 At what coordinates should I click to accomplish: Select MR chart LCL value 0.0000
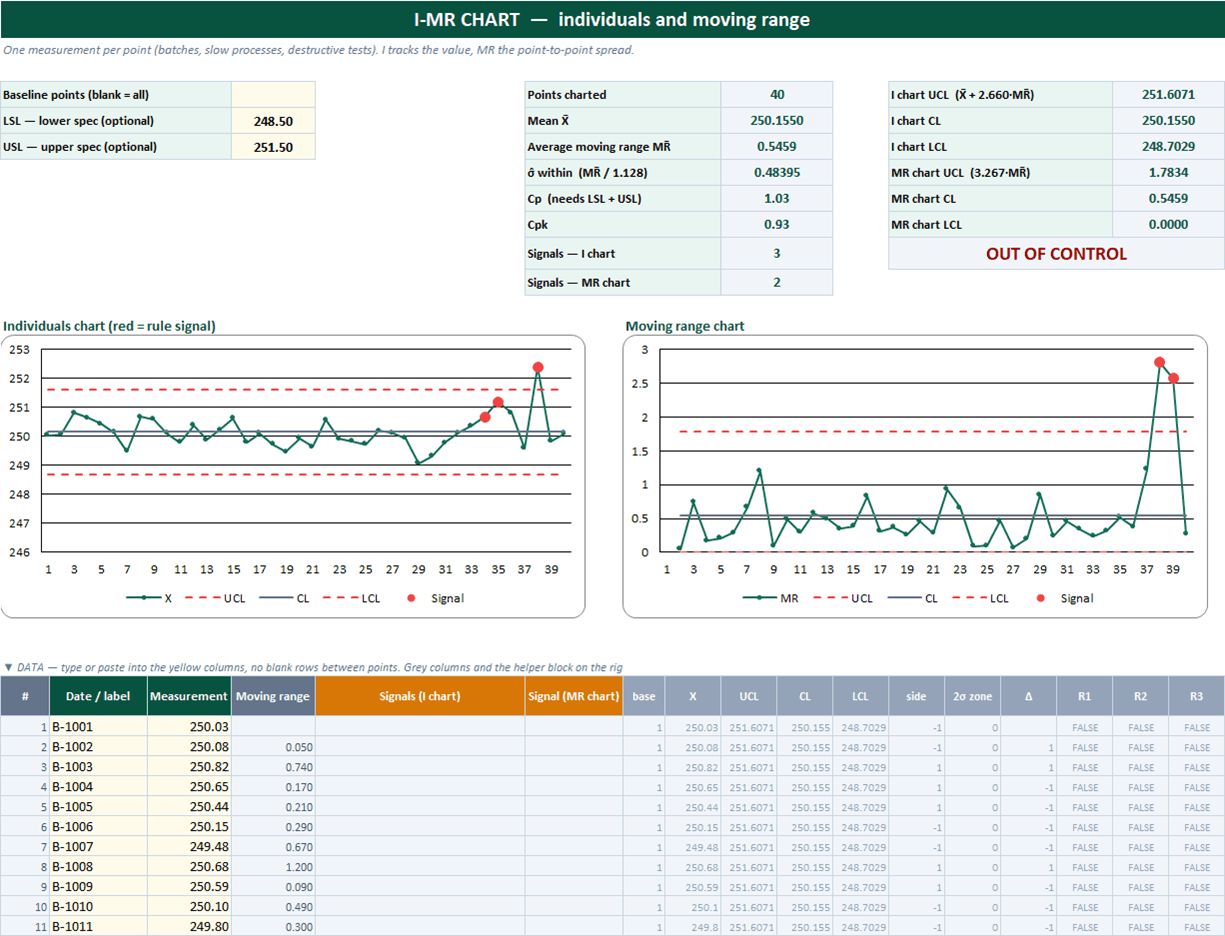[x=1168, y=224]
